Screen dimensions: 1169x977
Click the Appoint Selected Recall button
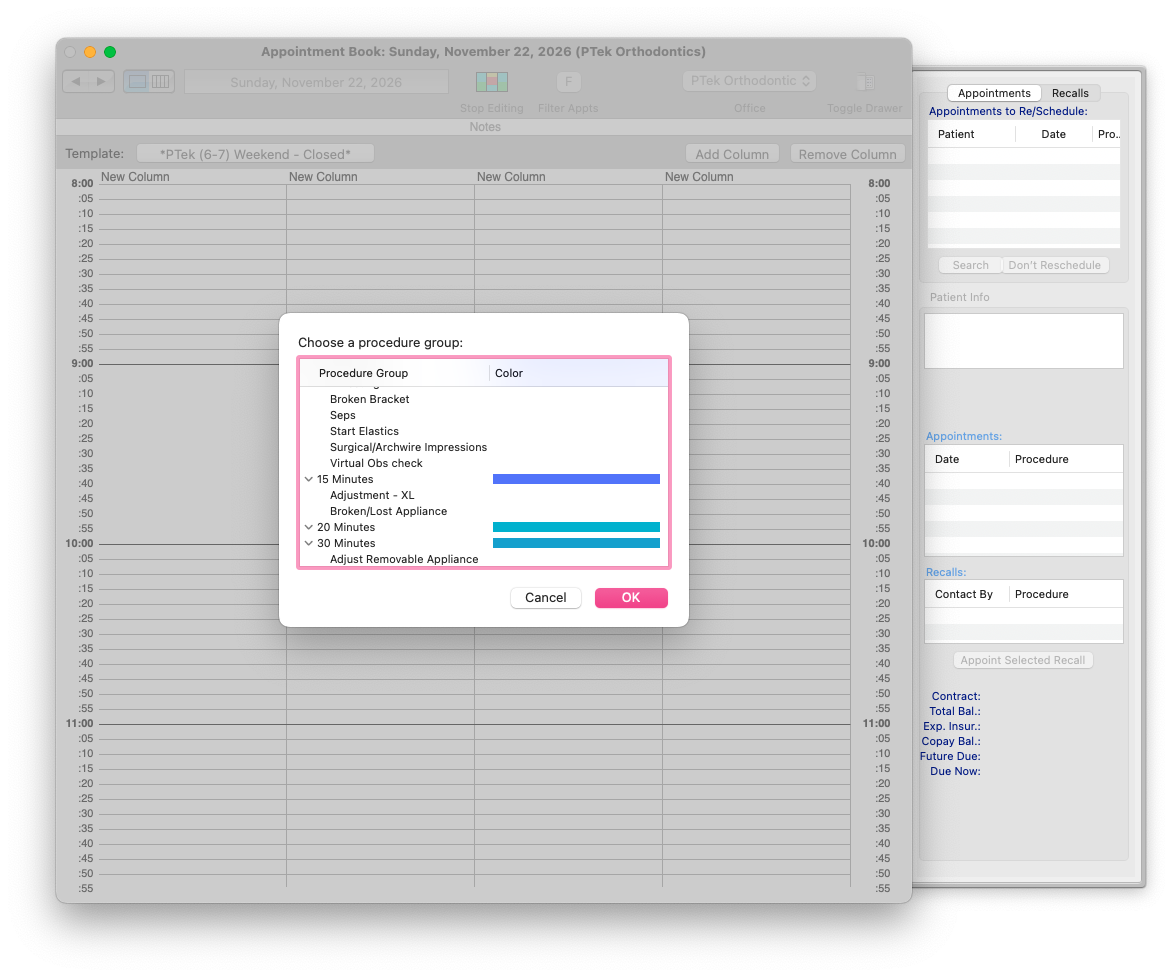point(1022,660)
